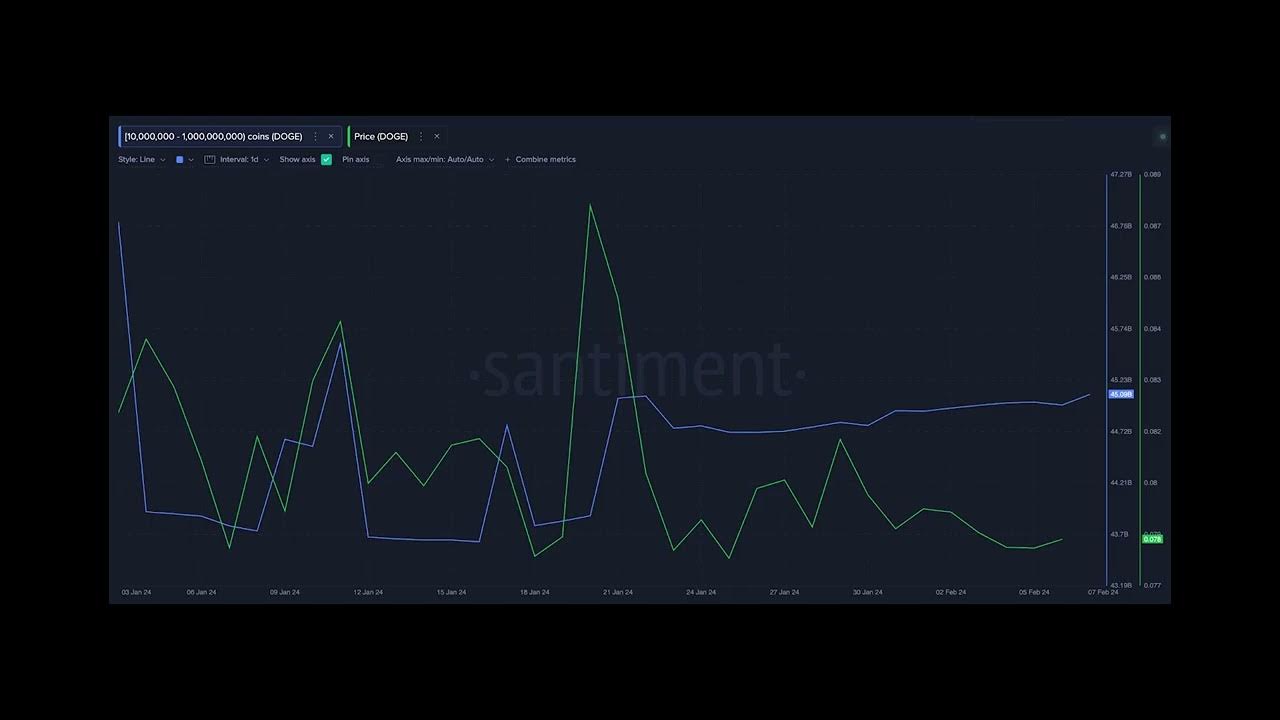Click the Pin axis option
Image resolution: width=1280 pixels, height=720 pixels.
tap(356, 159)
